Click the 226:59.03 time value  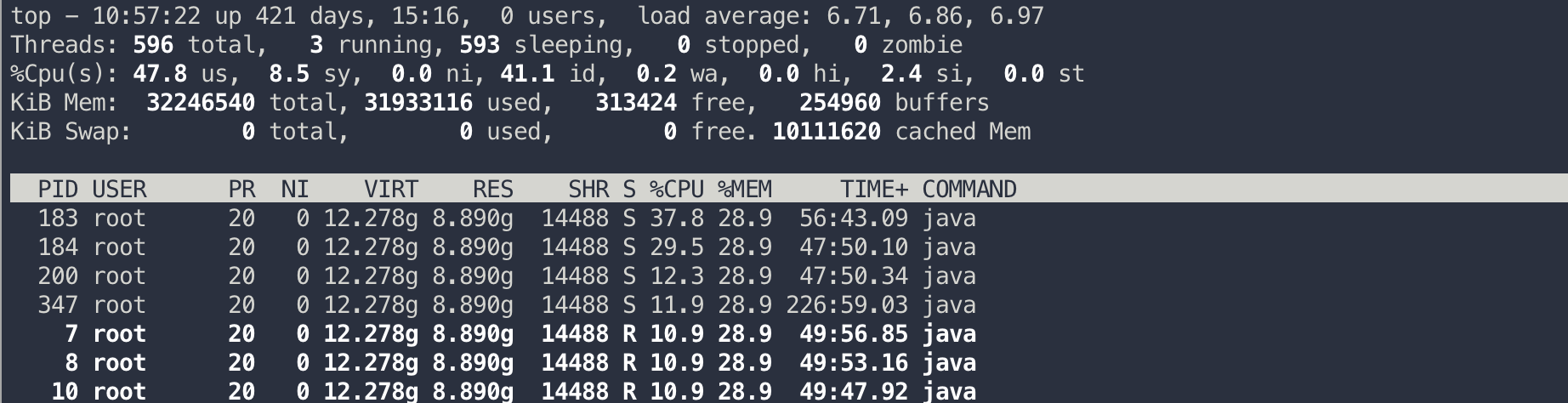point(846,305)
